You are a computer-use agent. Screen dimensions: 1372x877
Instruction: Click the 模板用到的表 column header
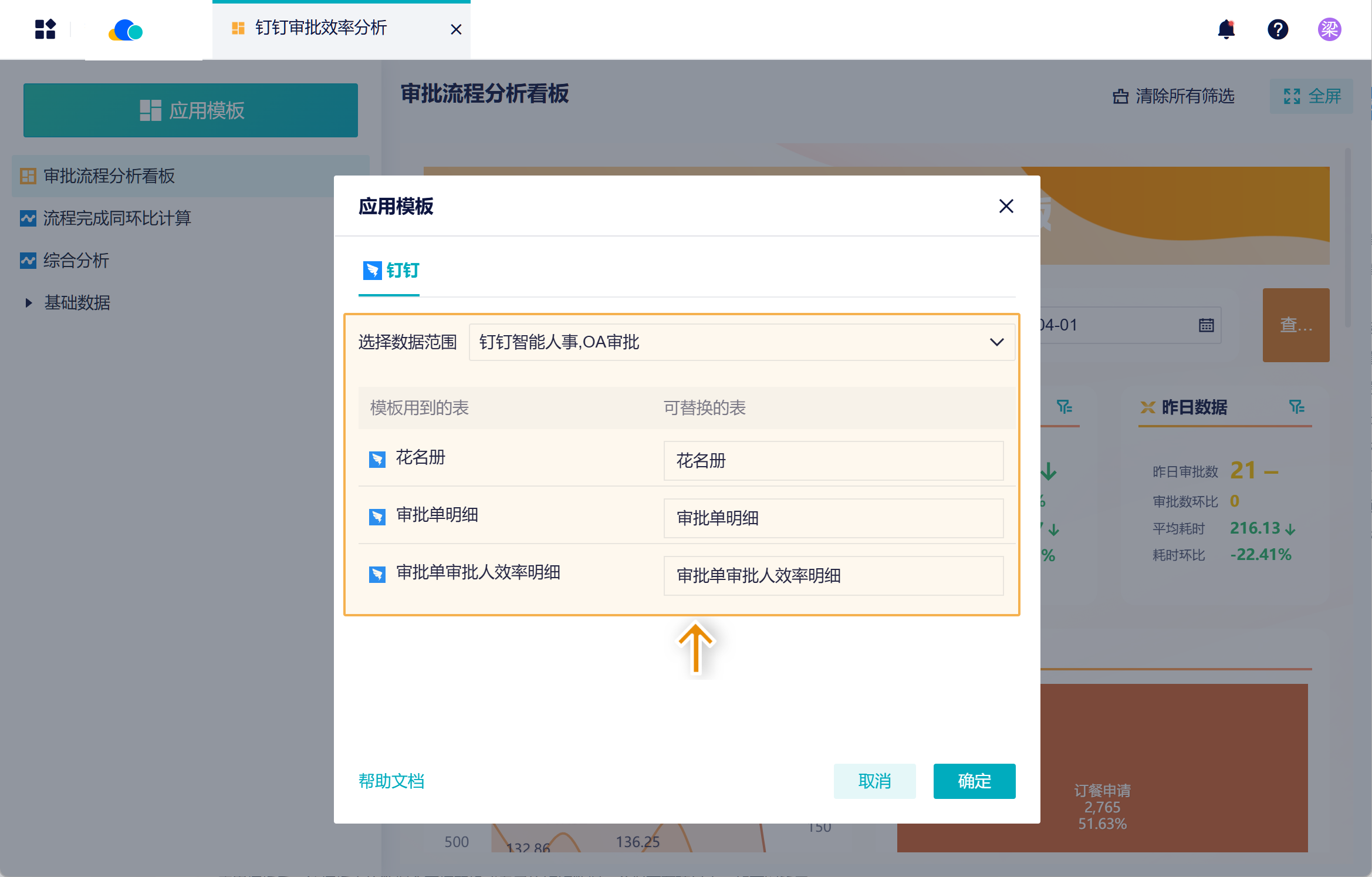(x=420, y=408)
